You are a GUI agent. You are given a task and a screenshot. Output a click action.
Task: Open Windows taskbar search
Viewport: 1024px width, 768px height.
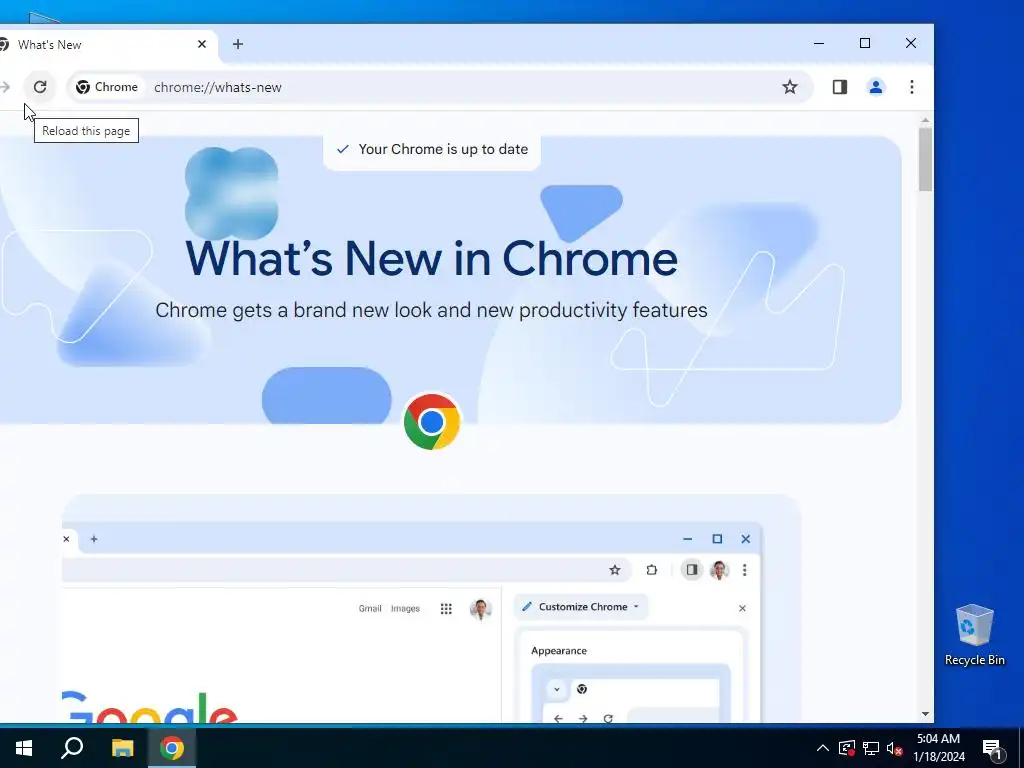click(72, 748)
